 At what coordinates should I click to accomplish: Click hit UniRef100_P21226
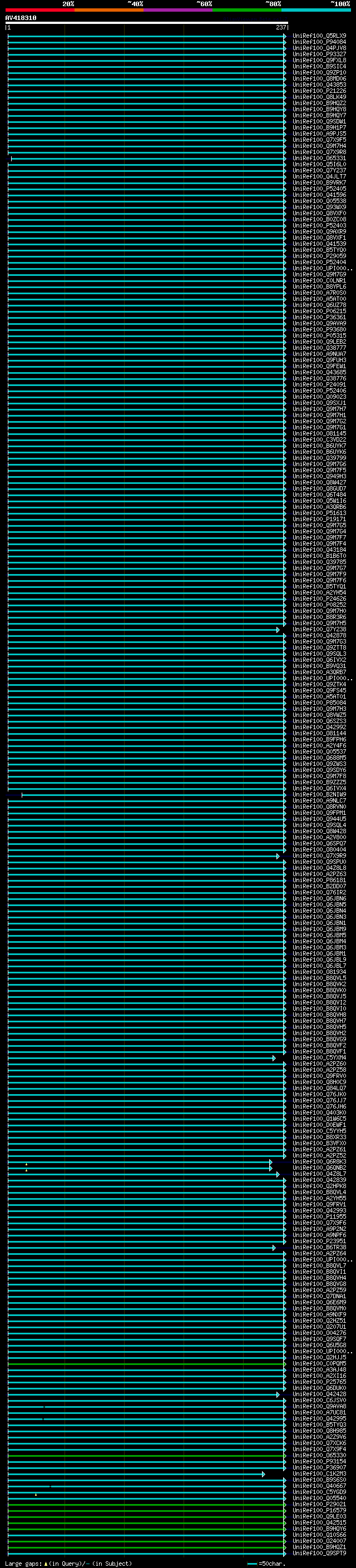click(319, 91)
